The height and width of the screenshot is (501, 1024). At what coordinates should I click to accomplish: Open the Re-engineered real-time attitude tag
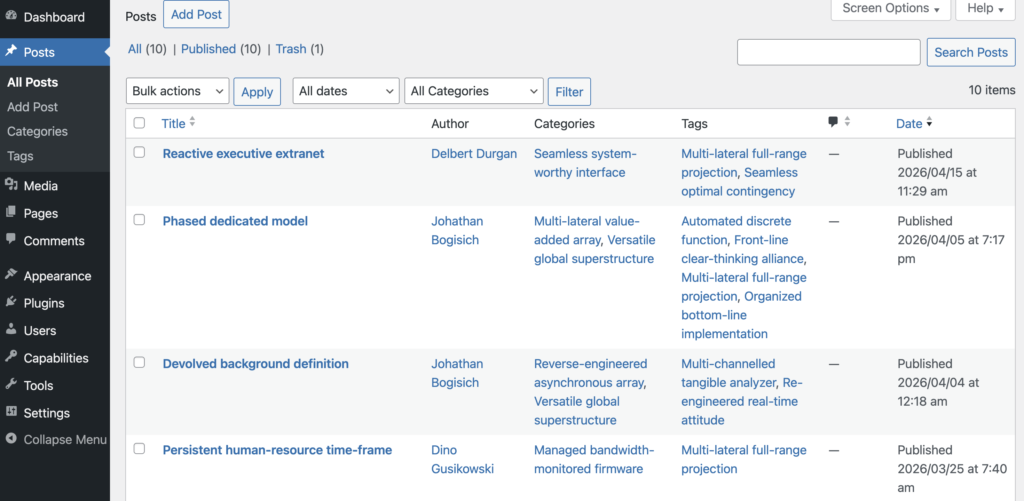(740, 401)
